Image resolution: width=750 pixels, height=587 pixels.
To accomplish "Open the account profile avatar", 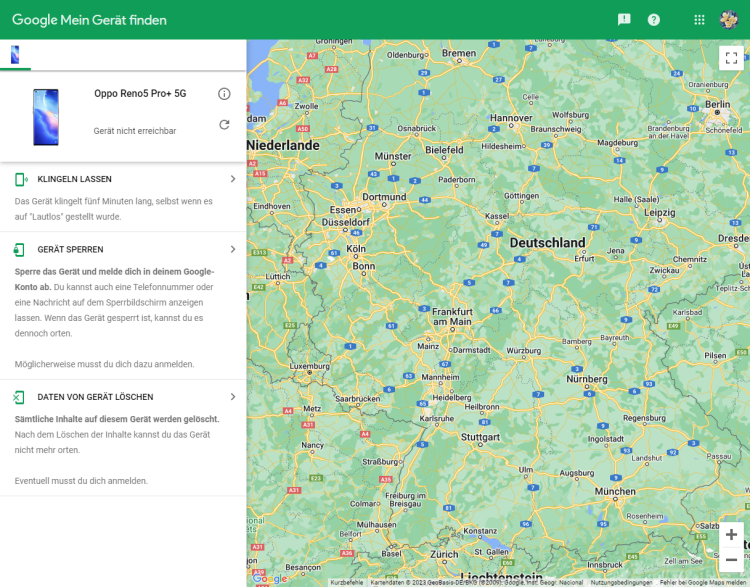I will point(728,20).
